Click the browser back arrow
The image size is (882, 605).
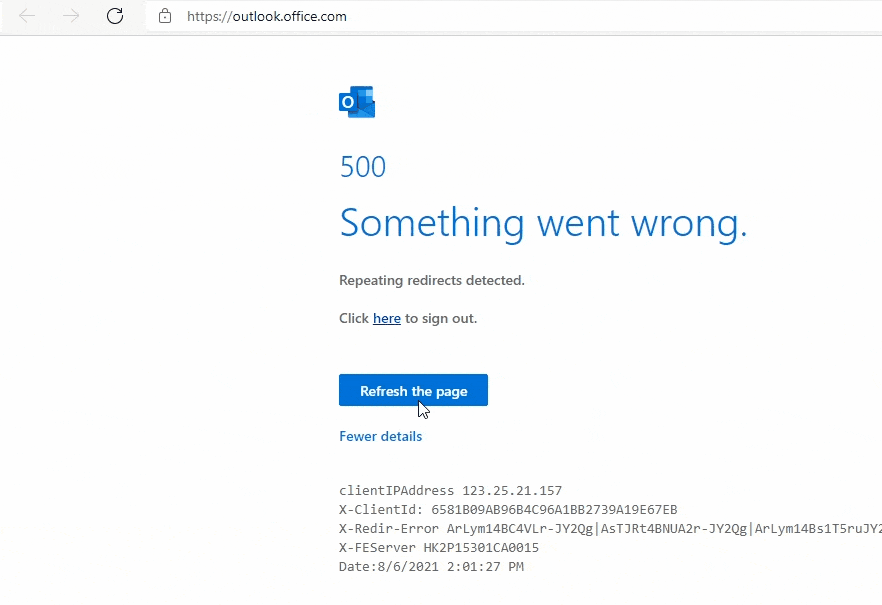point(27,16)
